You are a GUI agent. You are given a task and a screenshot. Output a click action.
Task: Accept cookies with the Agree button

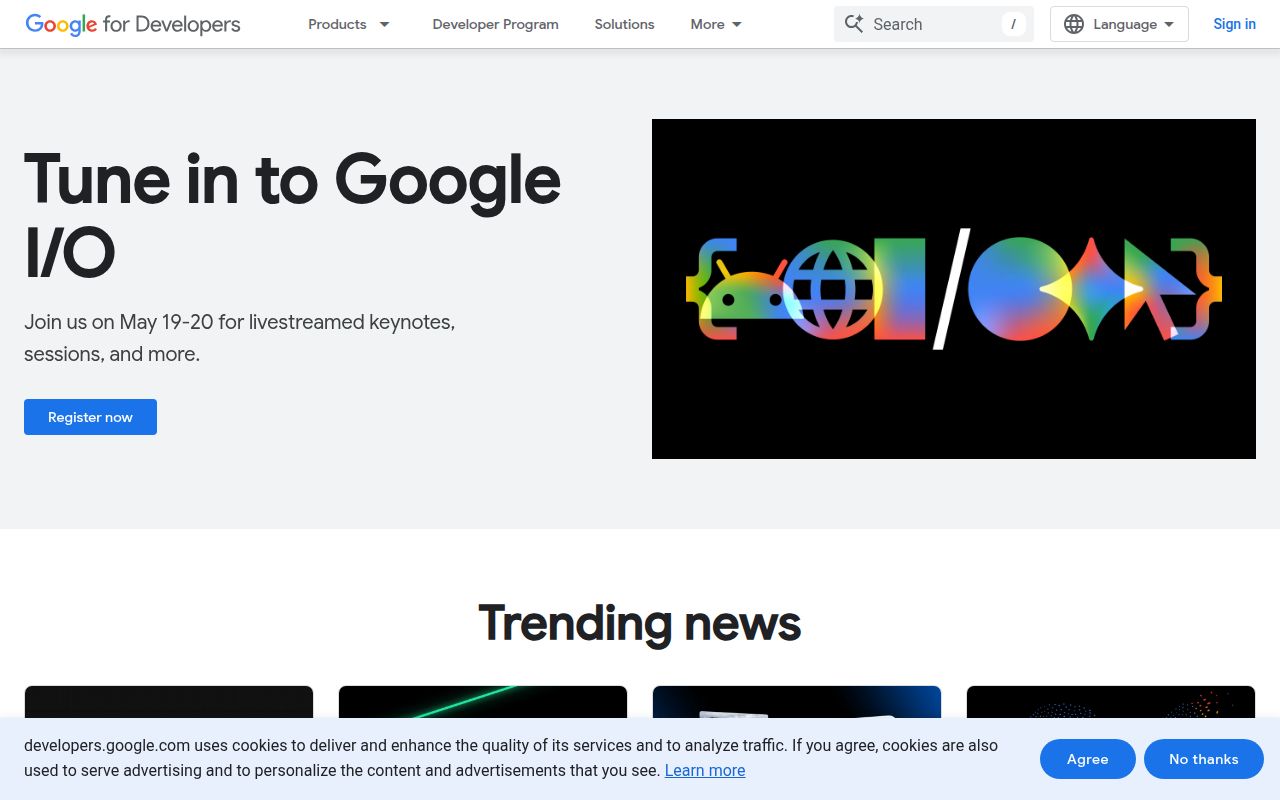click(1087, 759)
